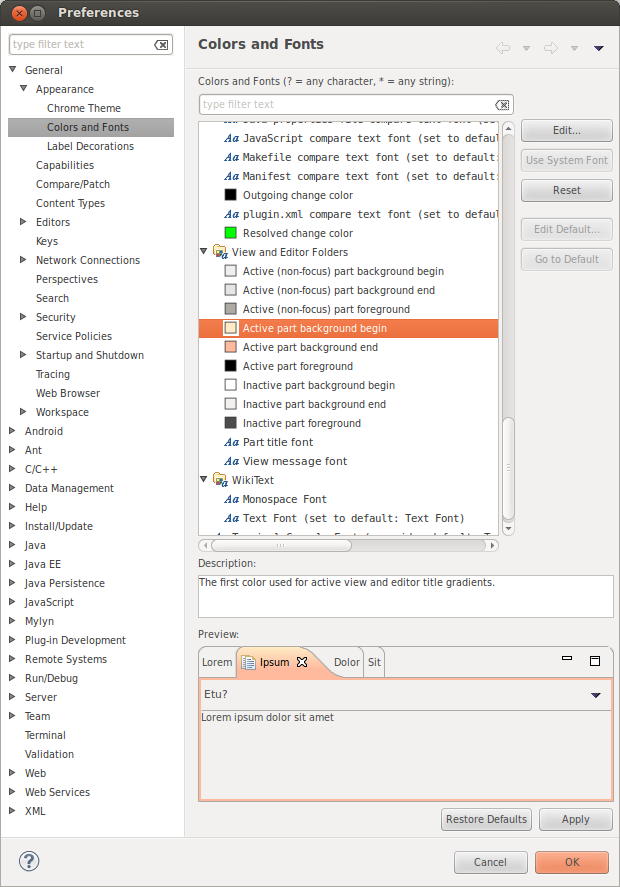The width and height of the screenshot is (620, 887).
Task: Select the Terminal preference page
Action: (x=45, y=735)
